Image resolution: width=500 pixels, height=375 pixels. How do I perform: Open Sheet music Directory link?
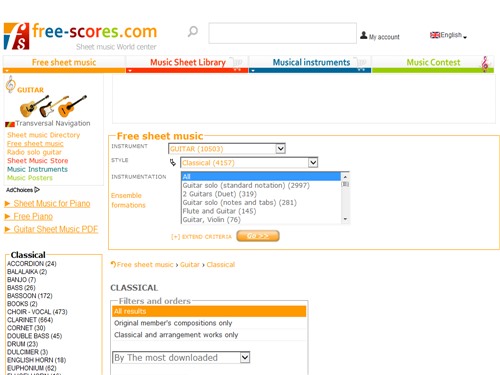[44, 135]
